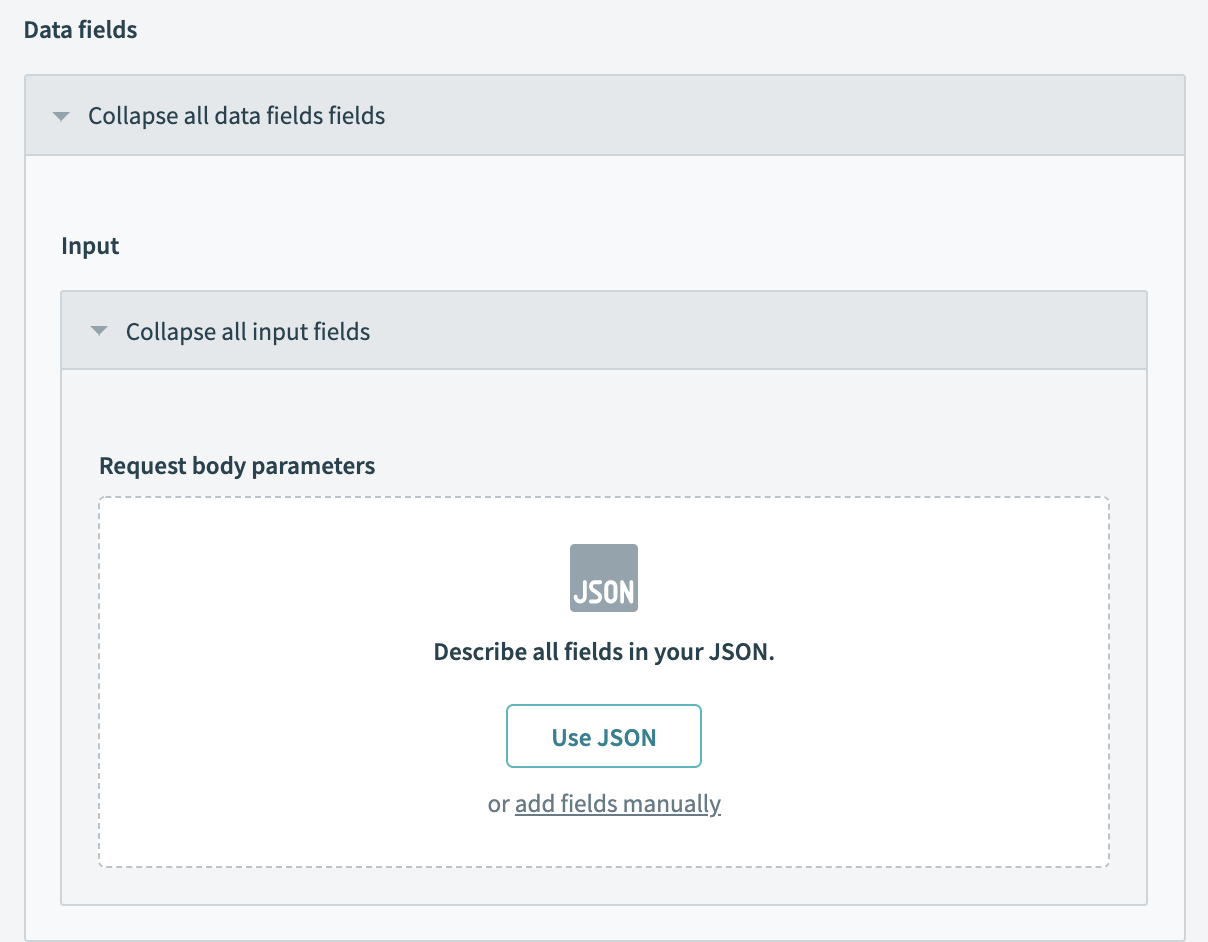Collapse all input fields
This screenshot has width=1208, height=942.
click(247, 330)
